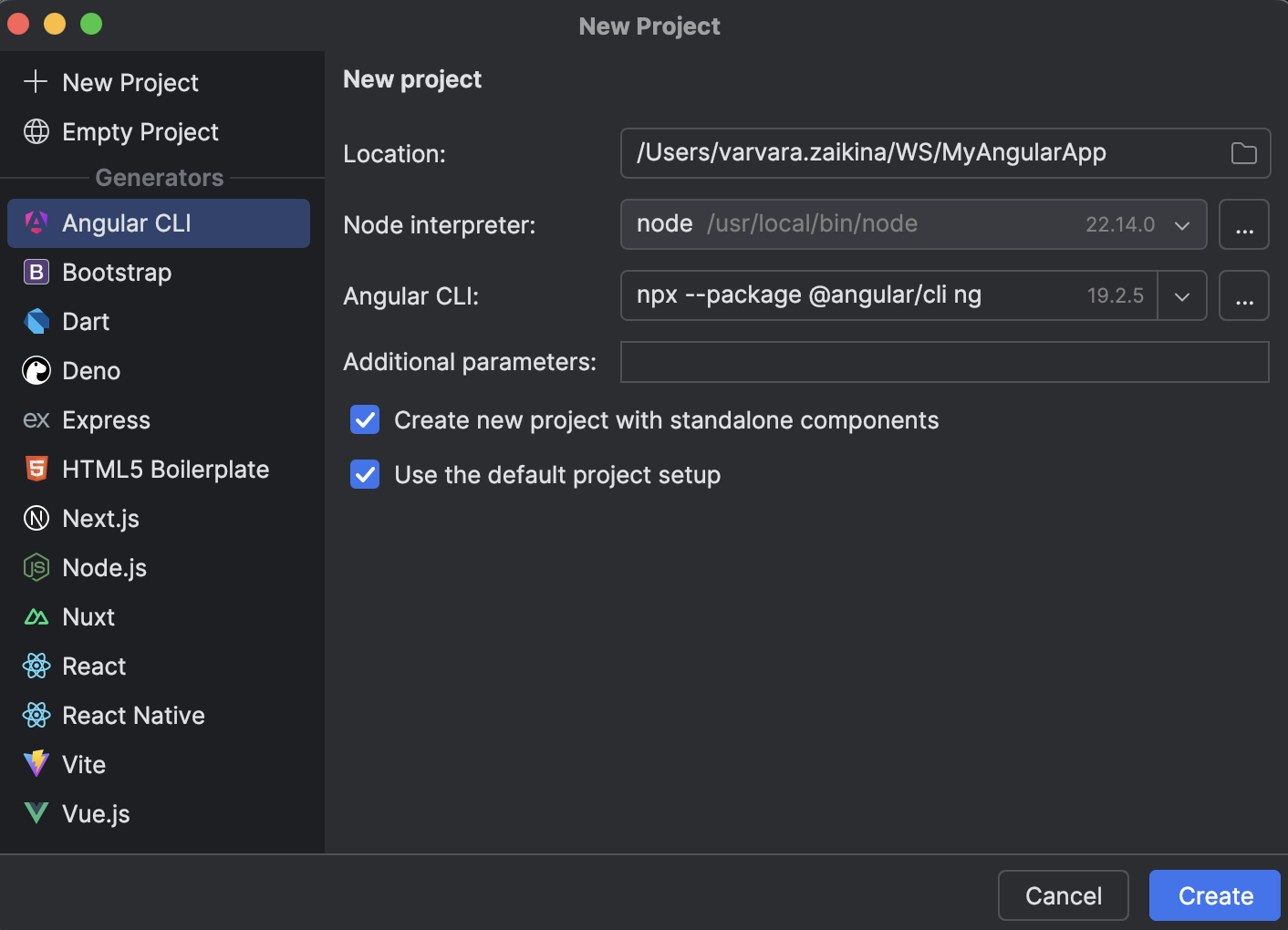Disable the default project setup checkbox
The image size is (1288, 930).
(364, 474)
